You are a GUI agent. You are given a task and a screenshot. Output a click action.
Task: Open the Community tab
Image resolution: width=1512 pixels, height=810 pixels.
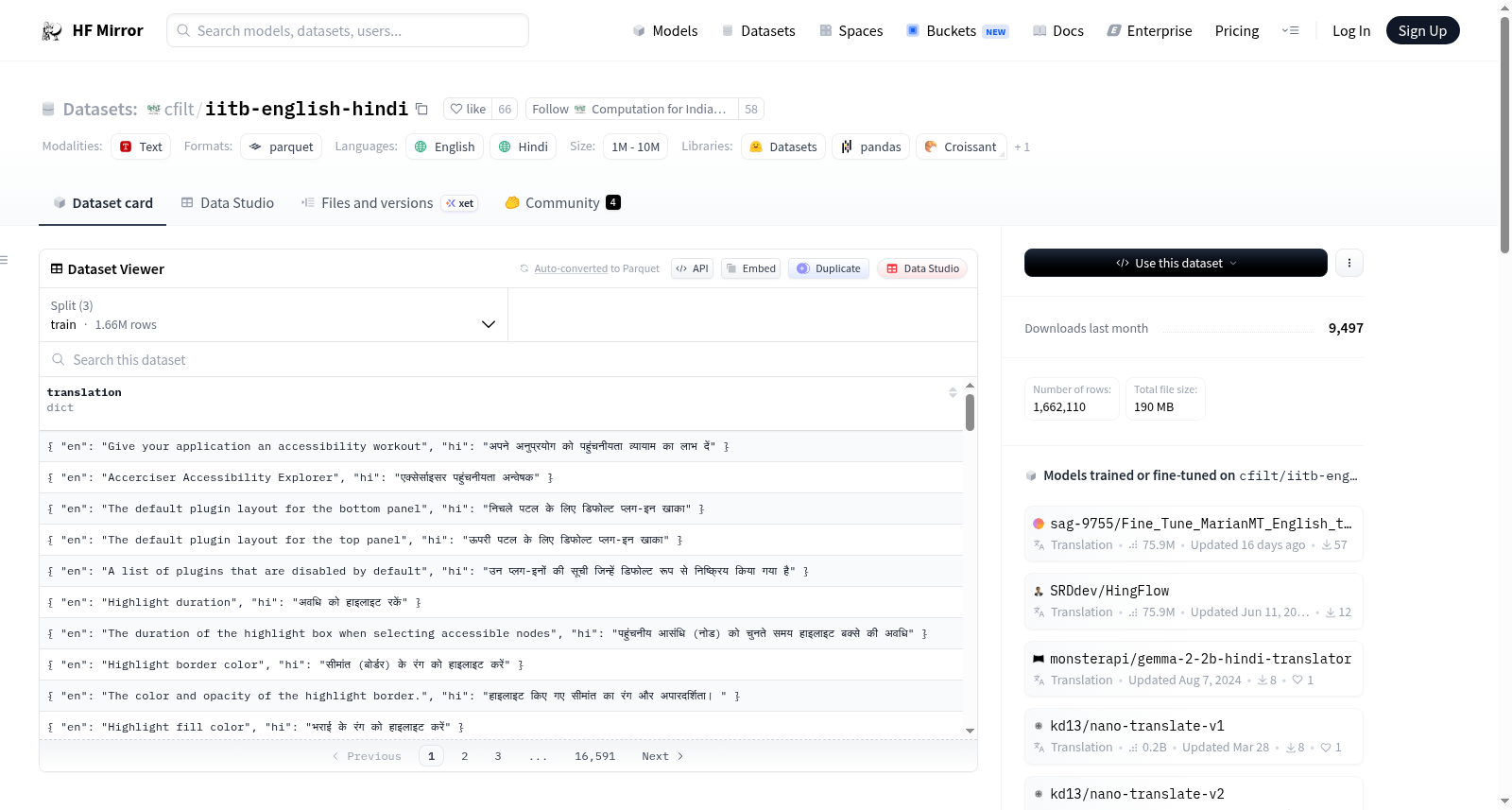tap(562, 203)
